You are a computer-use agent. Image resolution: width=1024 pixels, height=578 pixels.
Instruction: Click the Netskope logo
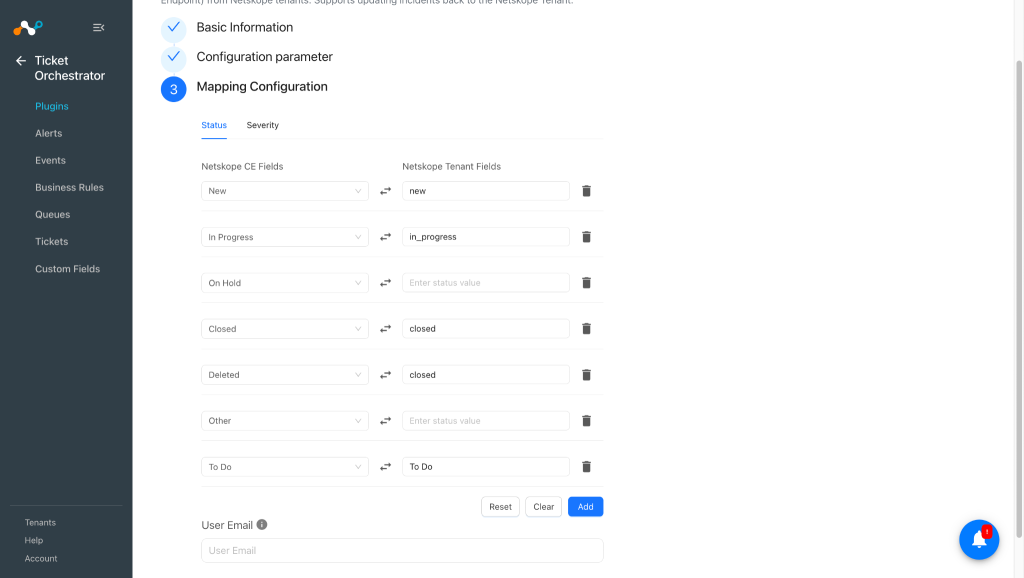pyautogui.click(x=28, y=27)
